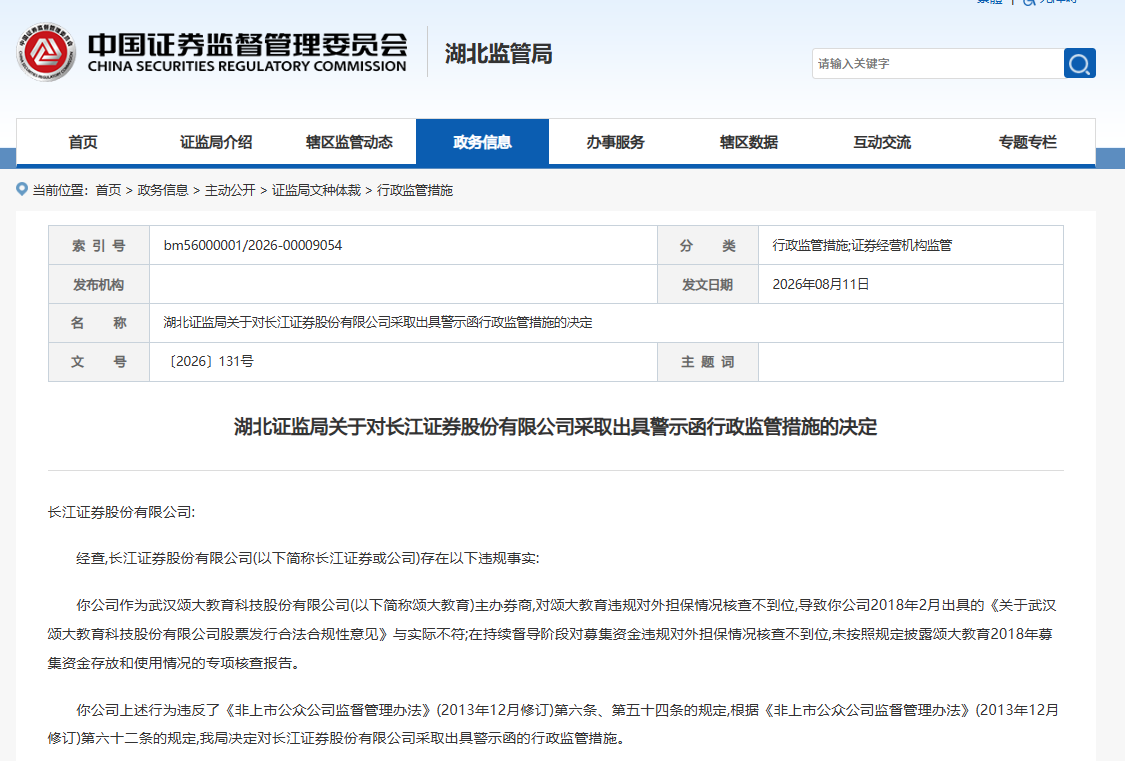Viewport: 1125px width, 761px height.
Task: Open the 首页 navigation tab
Action: click(x=83, y=142)
